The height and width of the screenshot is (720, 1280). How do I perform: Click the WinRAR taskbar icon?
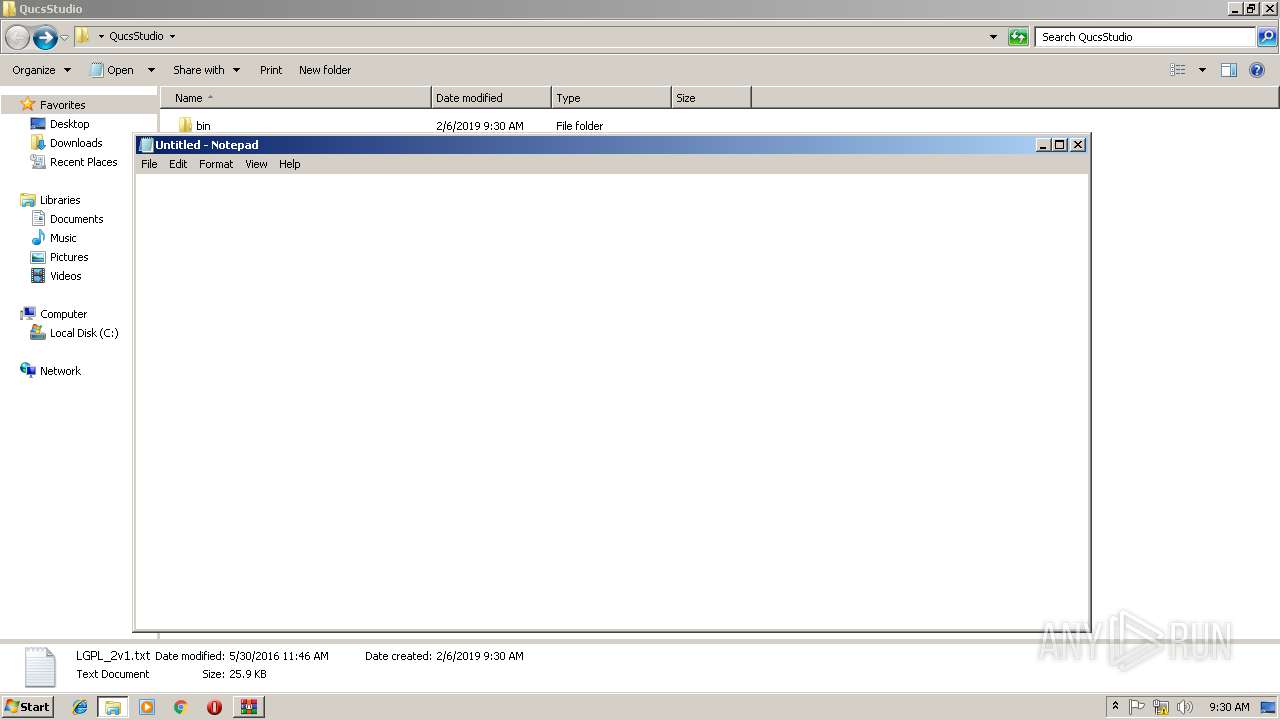pos(248,707)
